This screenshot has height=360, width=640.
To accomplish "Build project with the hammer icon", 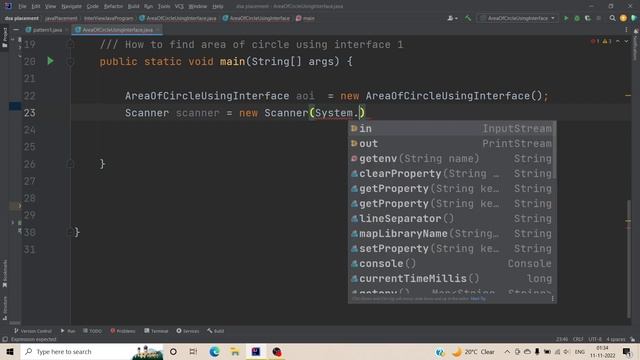I will [x=468, y=18].
